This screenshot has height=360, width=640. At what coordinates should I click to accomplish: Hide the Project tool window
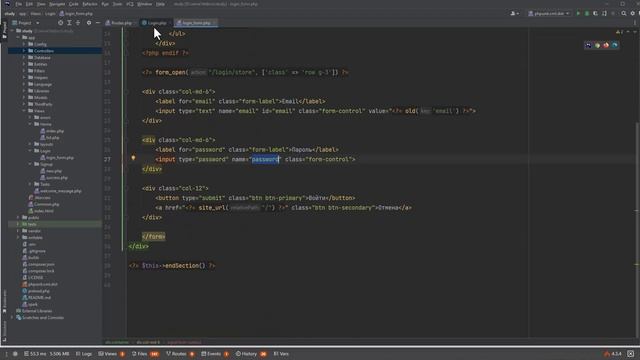point(98,23)
